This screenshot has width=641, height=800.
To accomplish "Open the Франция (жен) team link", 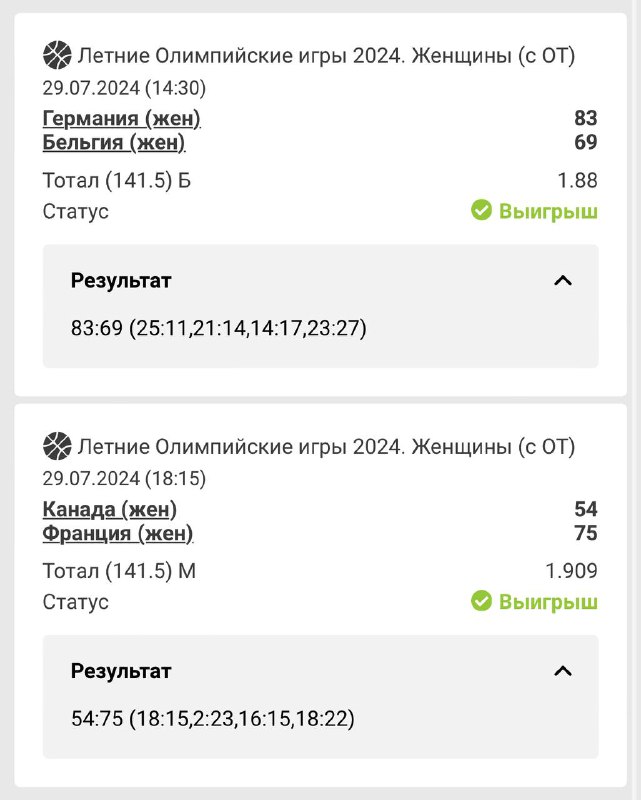I will 118,533.
